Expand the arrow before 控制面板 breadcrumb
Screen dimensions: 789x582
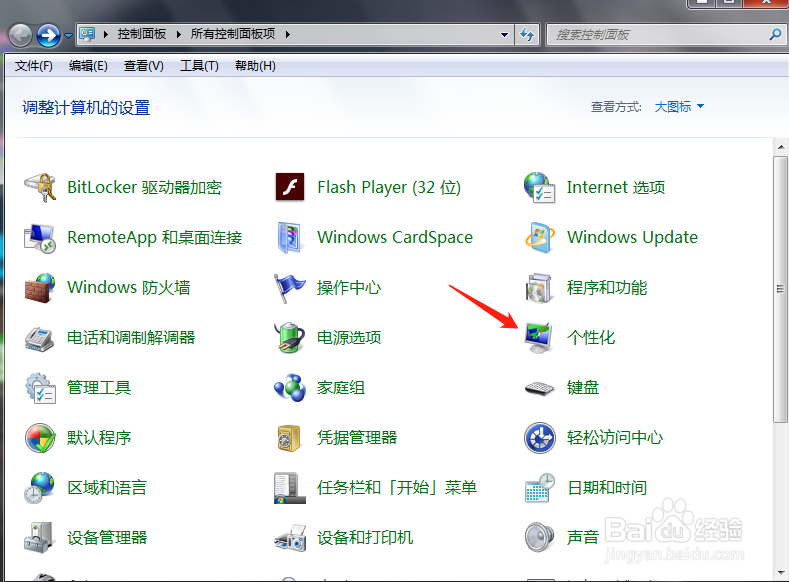coord(106,34)
